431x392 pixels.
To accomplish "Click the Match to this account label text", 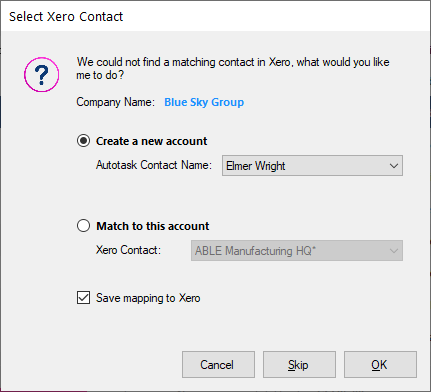I will 153,226.
